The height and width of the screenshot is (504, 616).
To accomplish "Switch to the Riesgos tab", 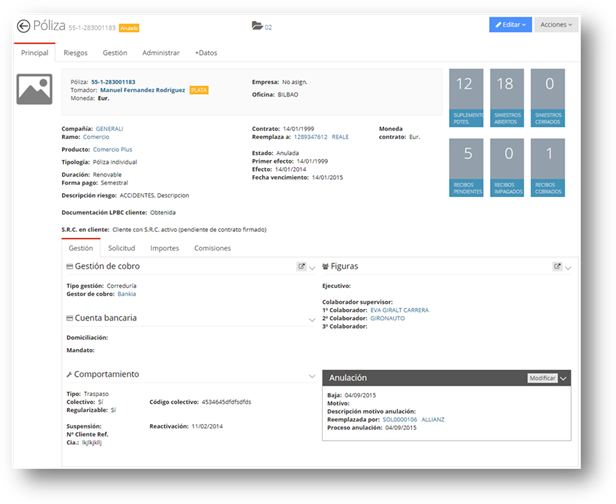I will click(75, 53).
